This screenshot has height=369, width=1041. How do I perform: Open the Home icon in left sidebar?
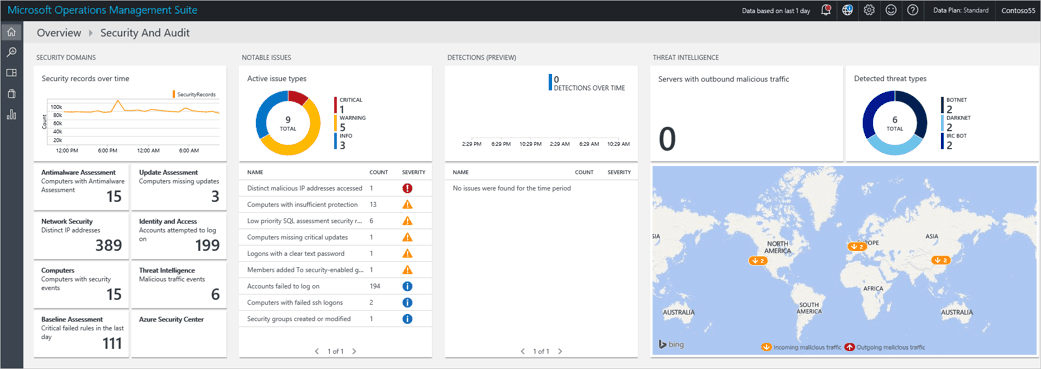point(11,32)
